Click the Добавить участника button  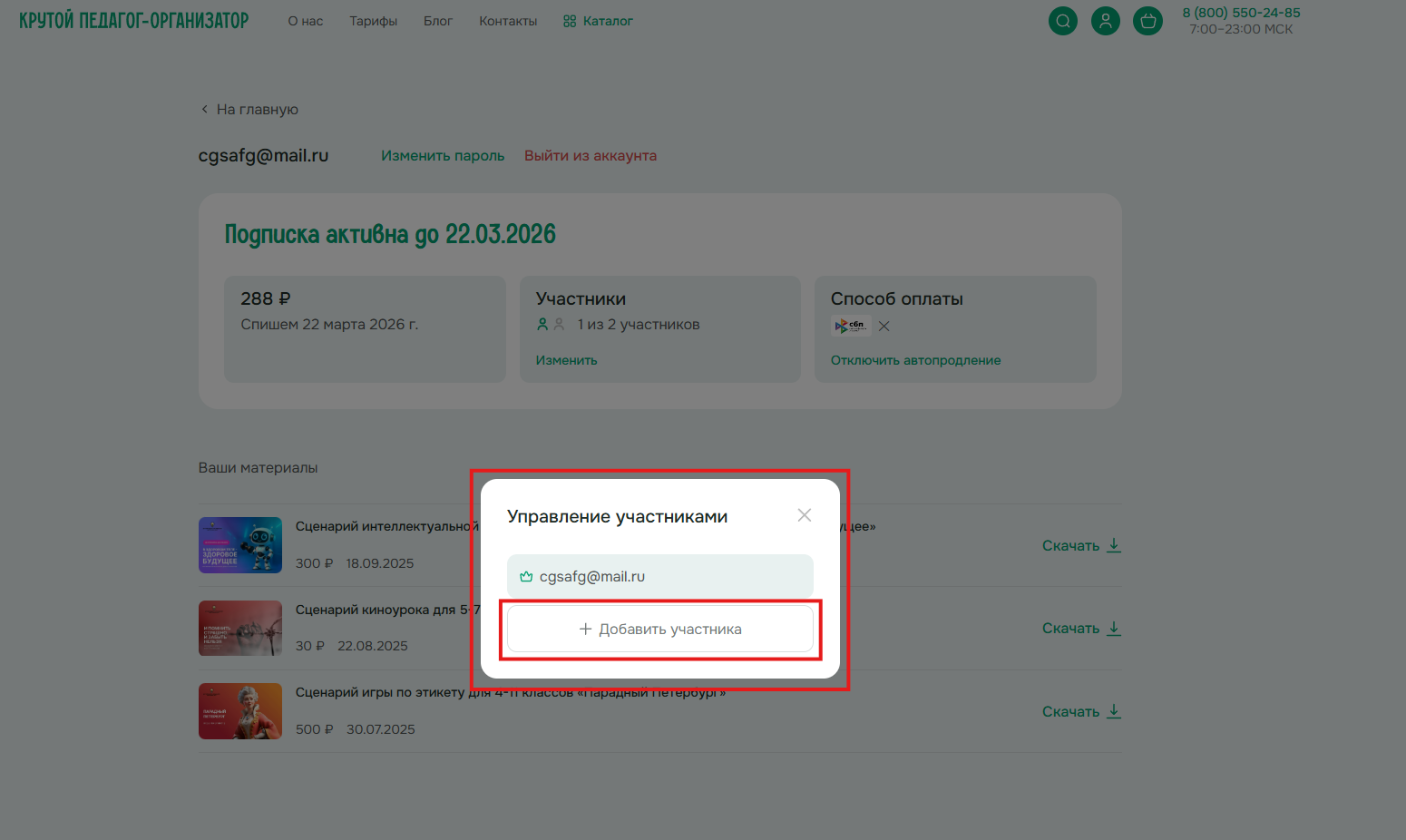click(x=659, y=629)
